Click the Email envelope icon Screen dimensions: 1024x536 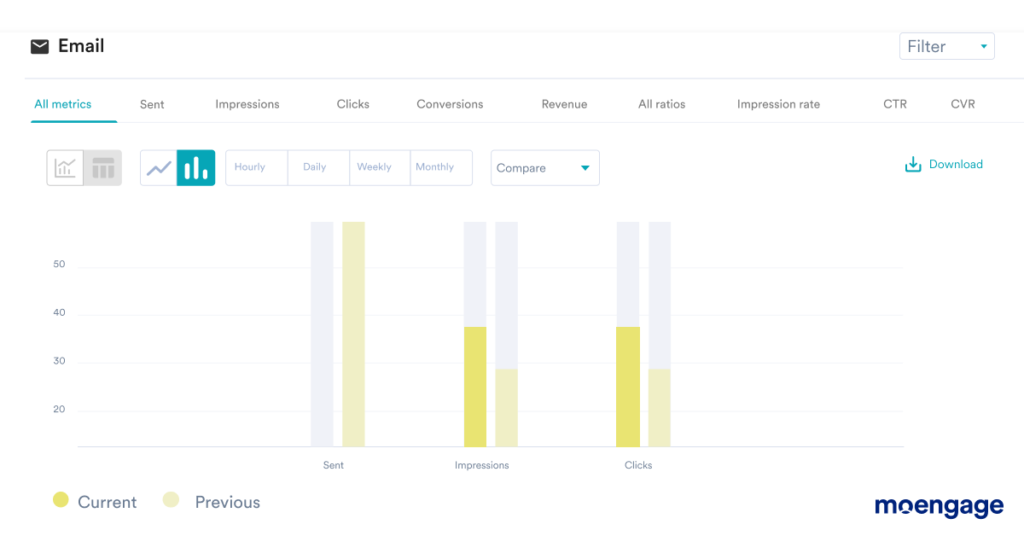[39, 47]
